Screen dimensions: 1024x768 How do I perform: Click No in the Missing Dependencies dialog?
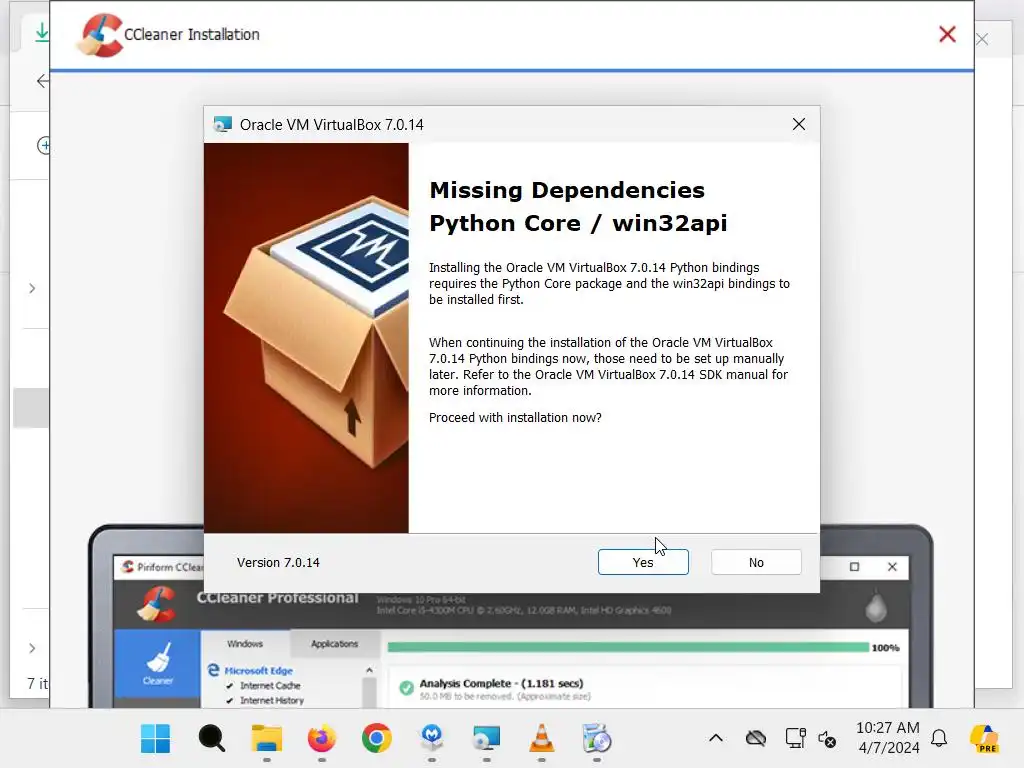pos(756,562)
